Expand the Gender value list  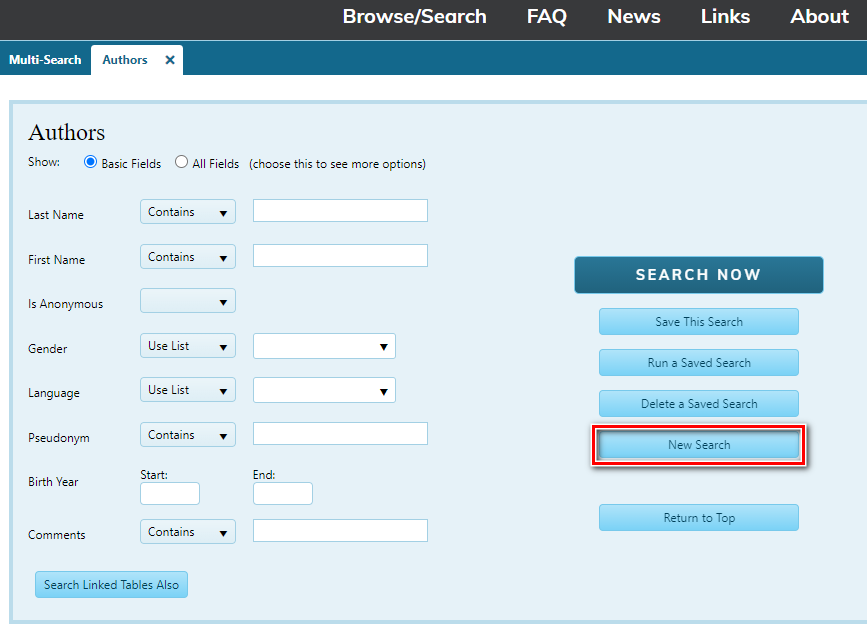tap(324, 346)
